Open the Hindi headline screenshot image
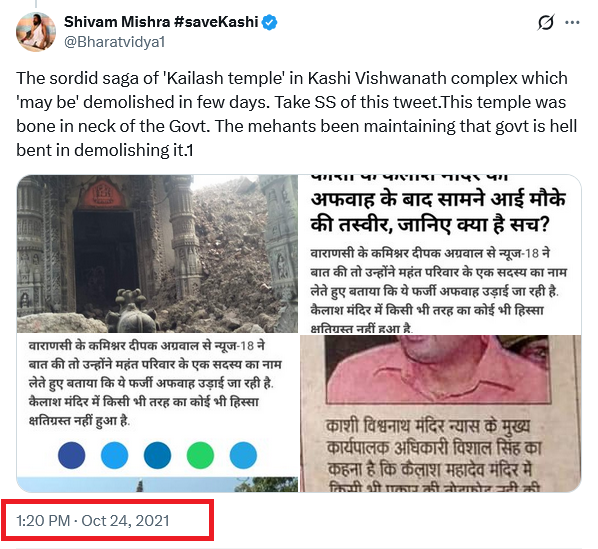598x549 pixels. (x=440, y=254)
